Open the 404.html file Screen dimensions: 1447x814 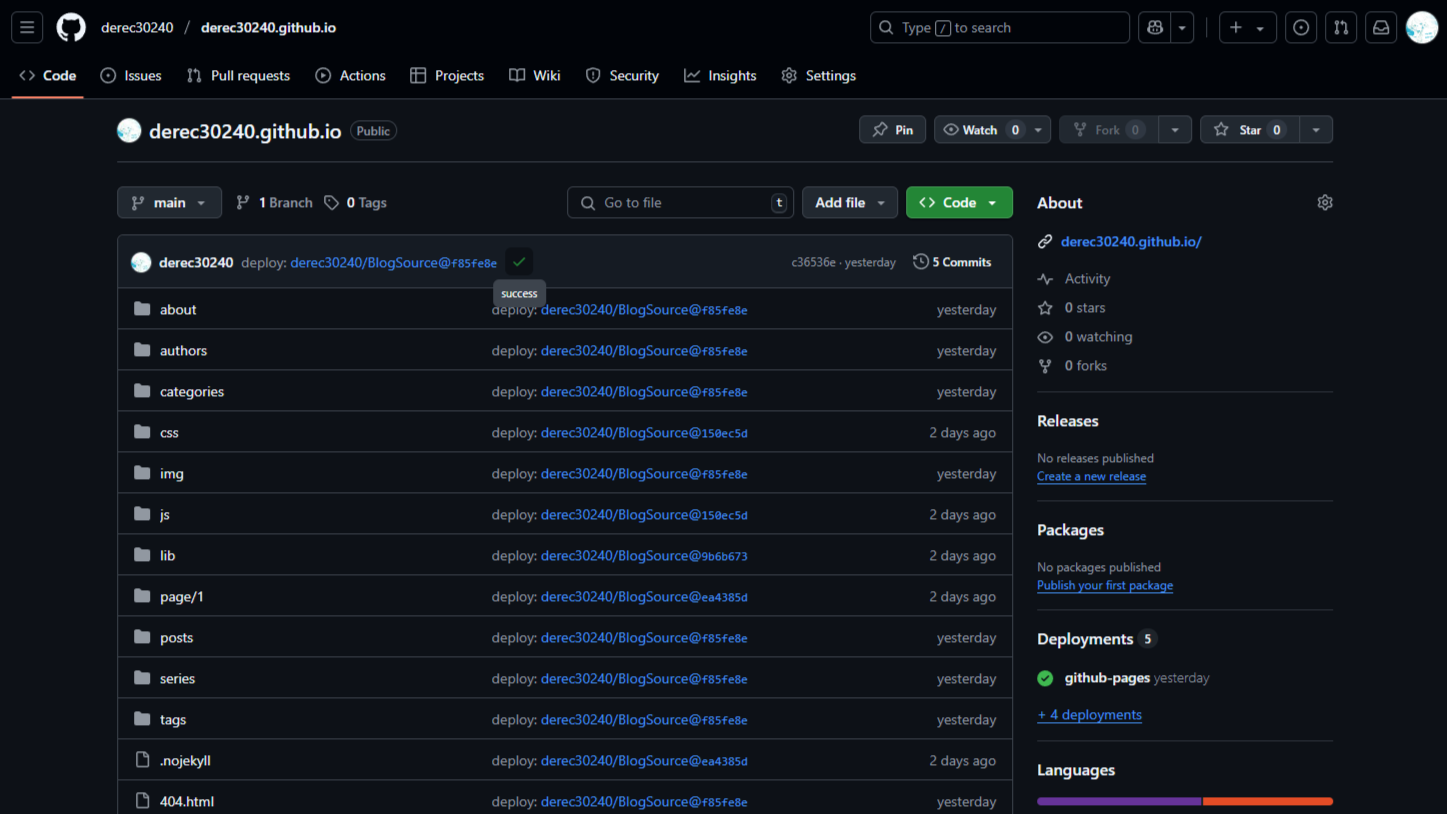[187, 802]
